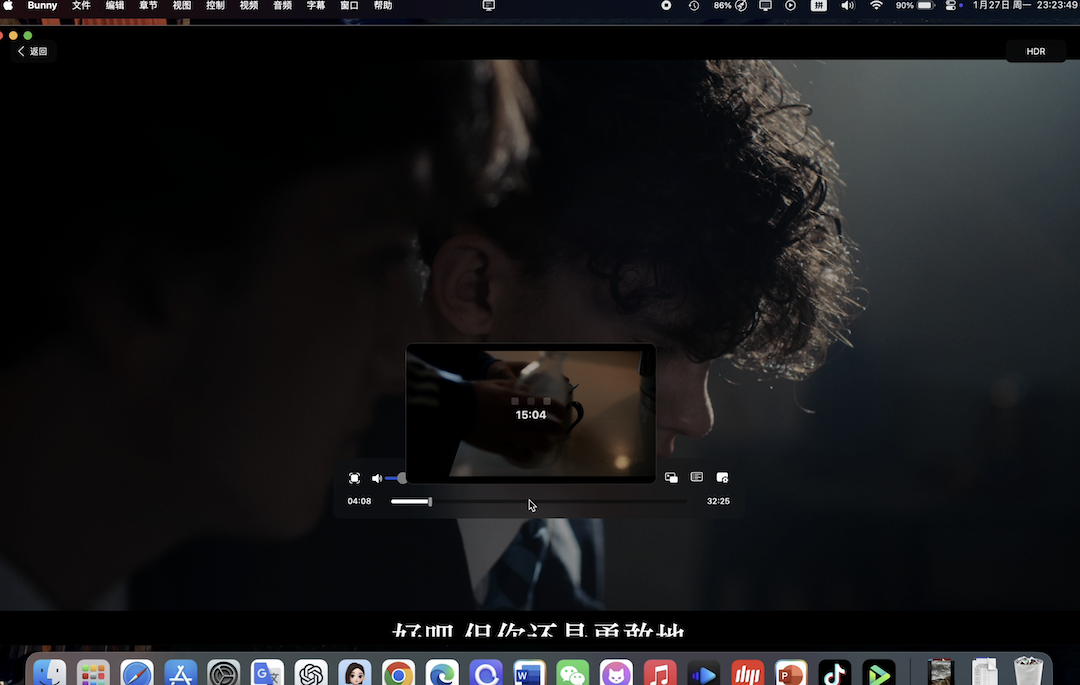Click the elapsed time 04:08
This screenshot has height=685, width=1080.
[x=359, y=501]
